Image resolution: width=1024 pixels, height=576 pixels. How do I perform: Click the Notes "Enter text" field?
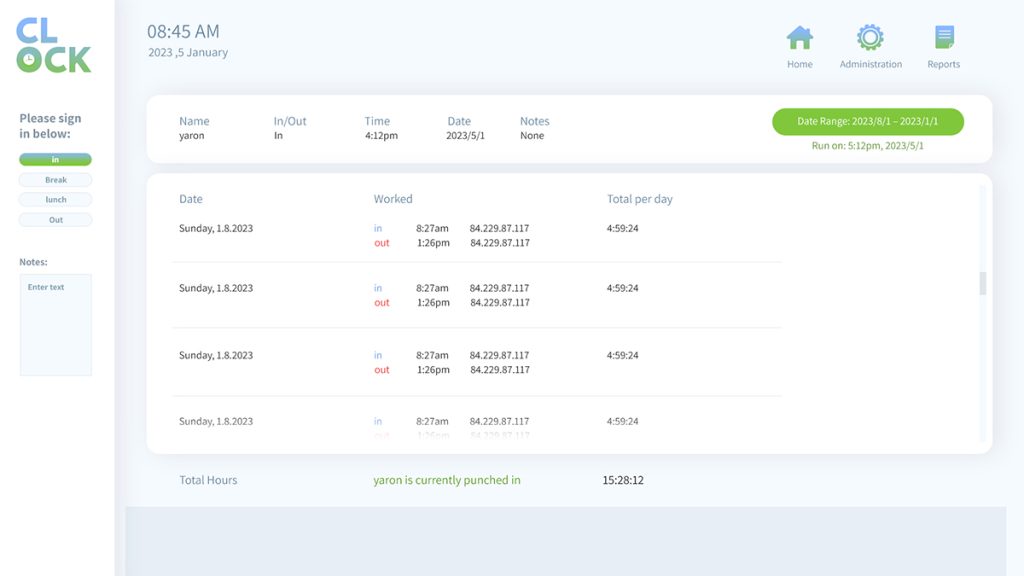55,325
